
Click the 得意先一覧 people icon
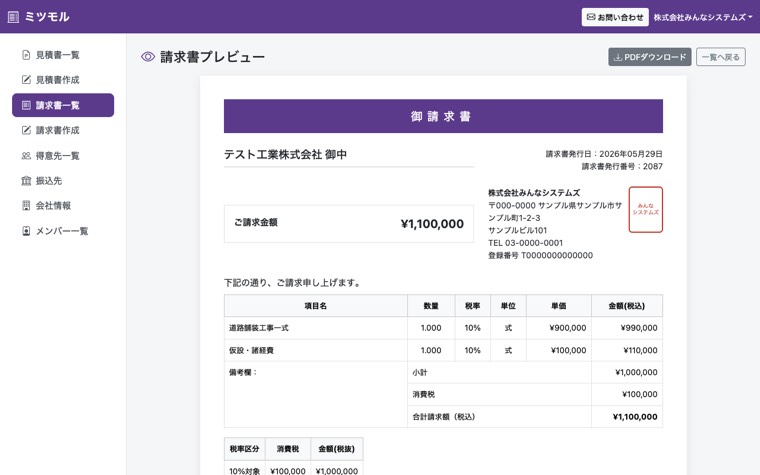tap(26, 156)
